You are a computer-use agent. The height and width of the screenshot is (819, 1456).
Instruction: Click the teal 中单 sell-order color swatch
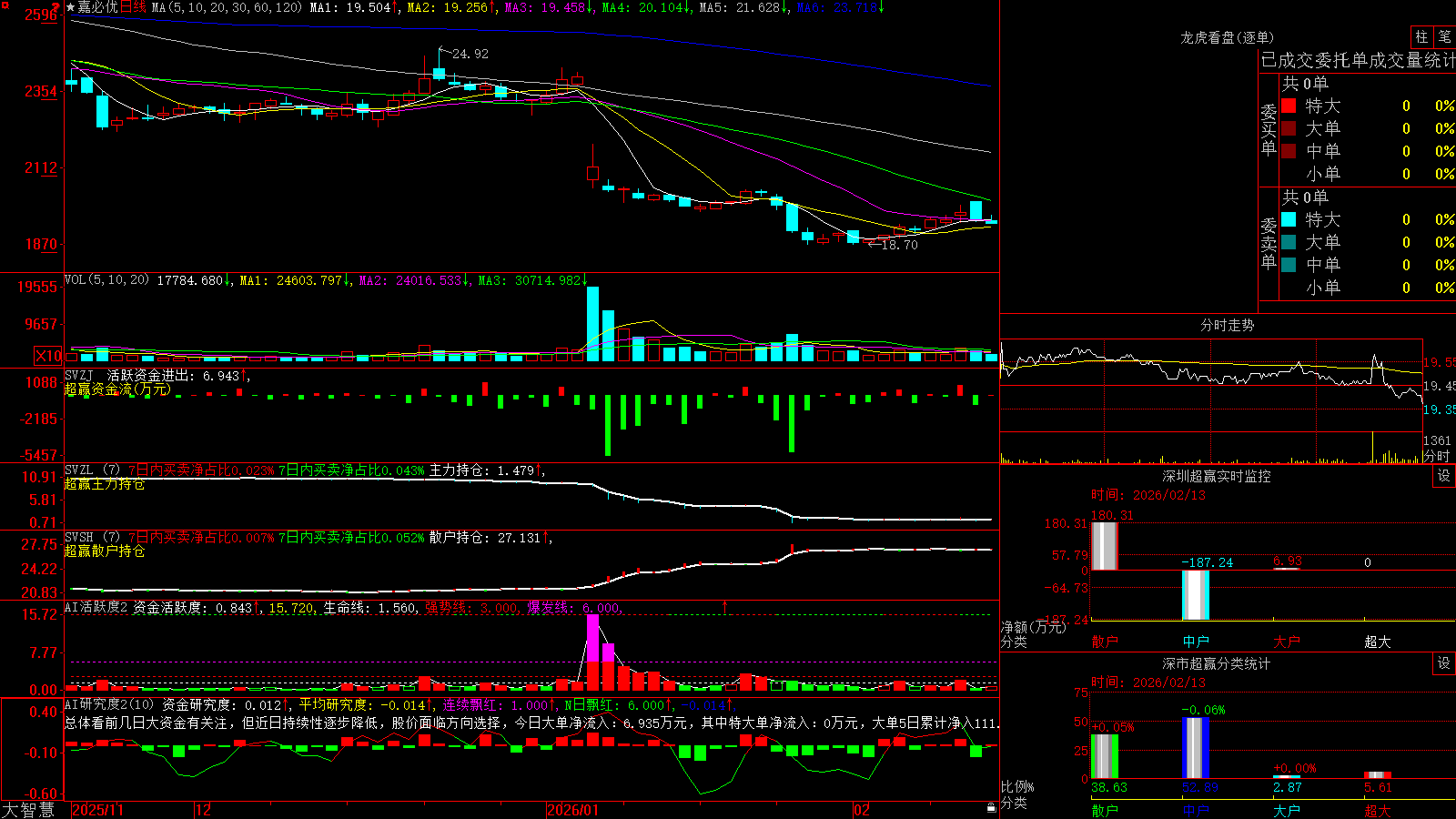(x=1289, y=265)
